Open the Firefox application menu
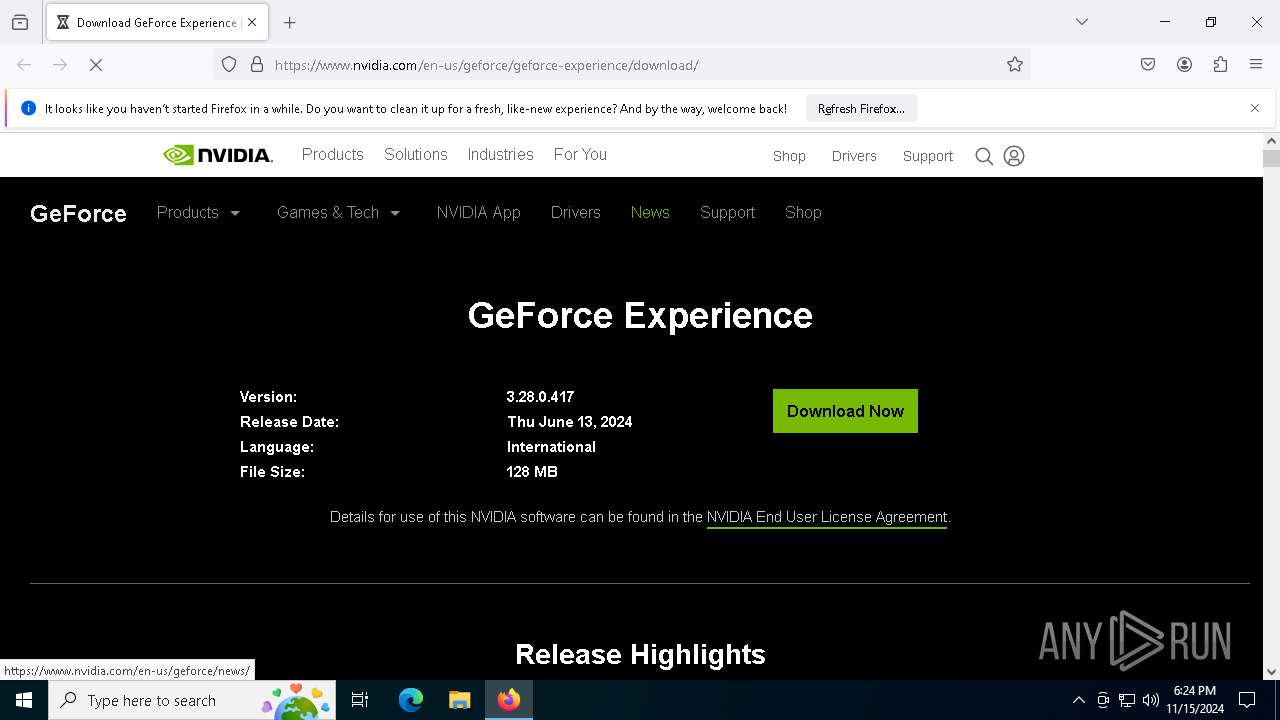Screen dimensions: 1280x720 [x=1256, y=65]
